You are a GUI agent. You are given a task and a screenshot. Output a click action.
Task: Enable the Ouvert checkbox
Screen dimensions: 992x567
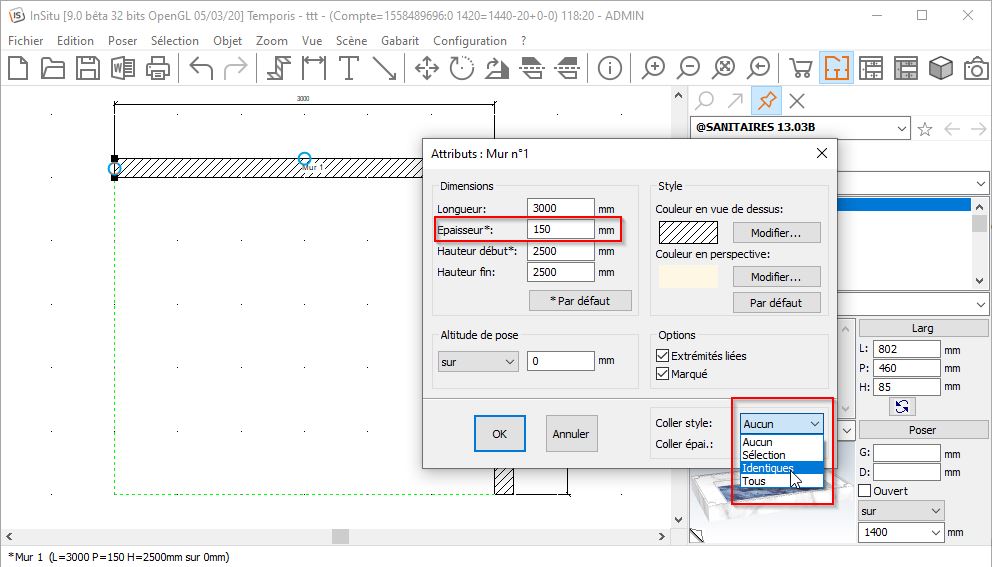(866, 491)
